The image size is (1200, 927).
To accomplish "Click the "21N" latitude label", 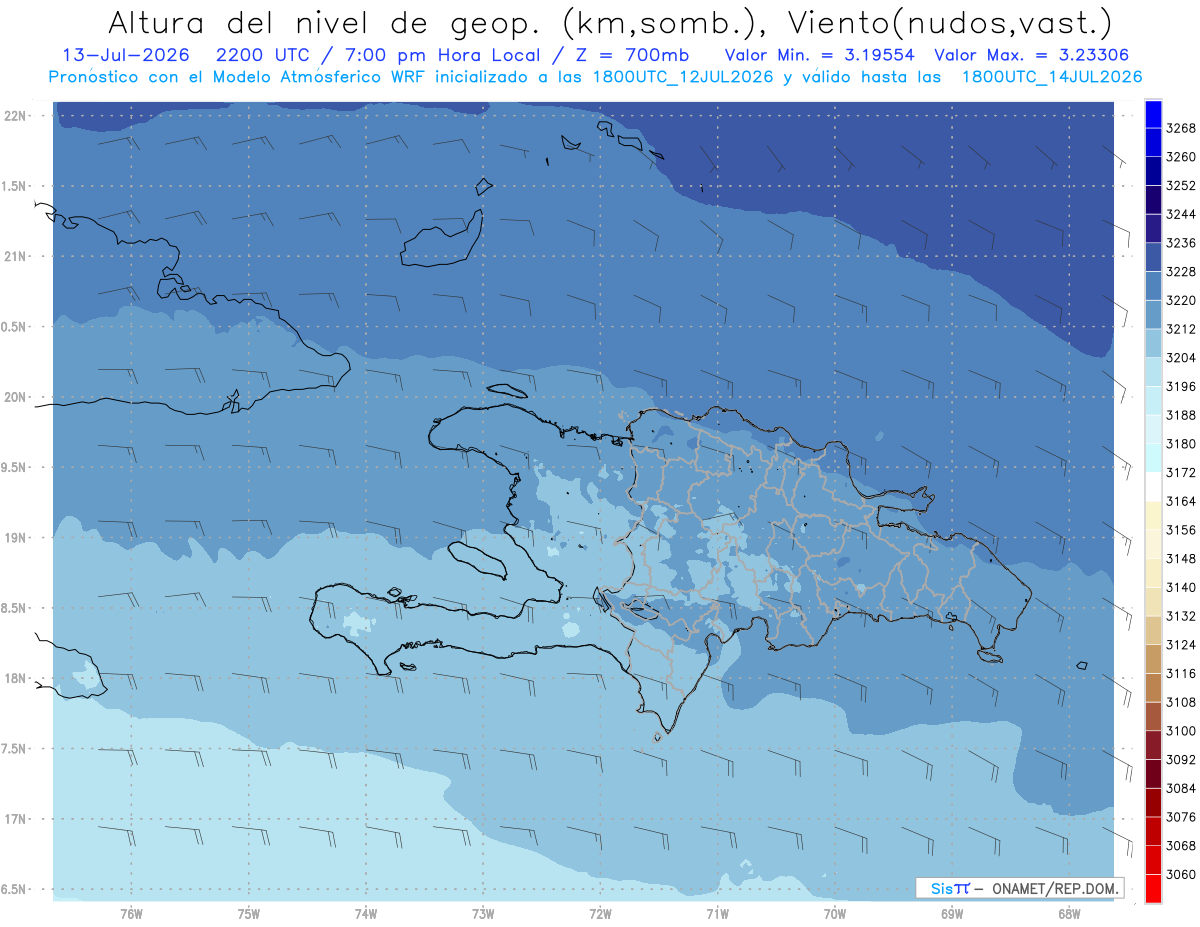I will click(15, 256).
